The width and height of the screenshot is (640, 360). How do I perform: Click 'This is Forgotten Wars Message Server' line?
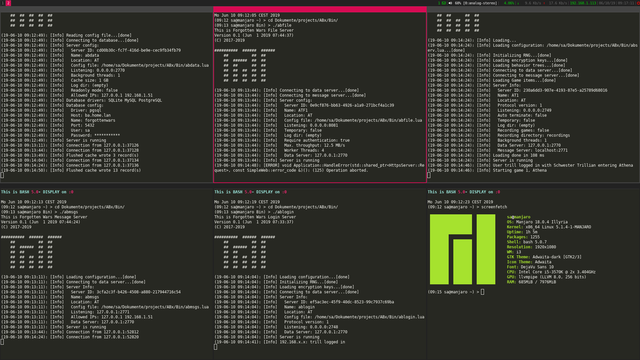pos(44,217)
